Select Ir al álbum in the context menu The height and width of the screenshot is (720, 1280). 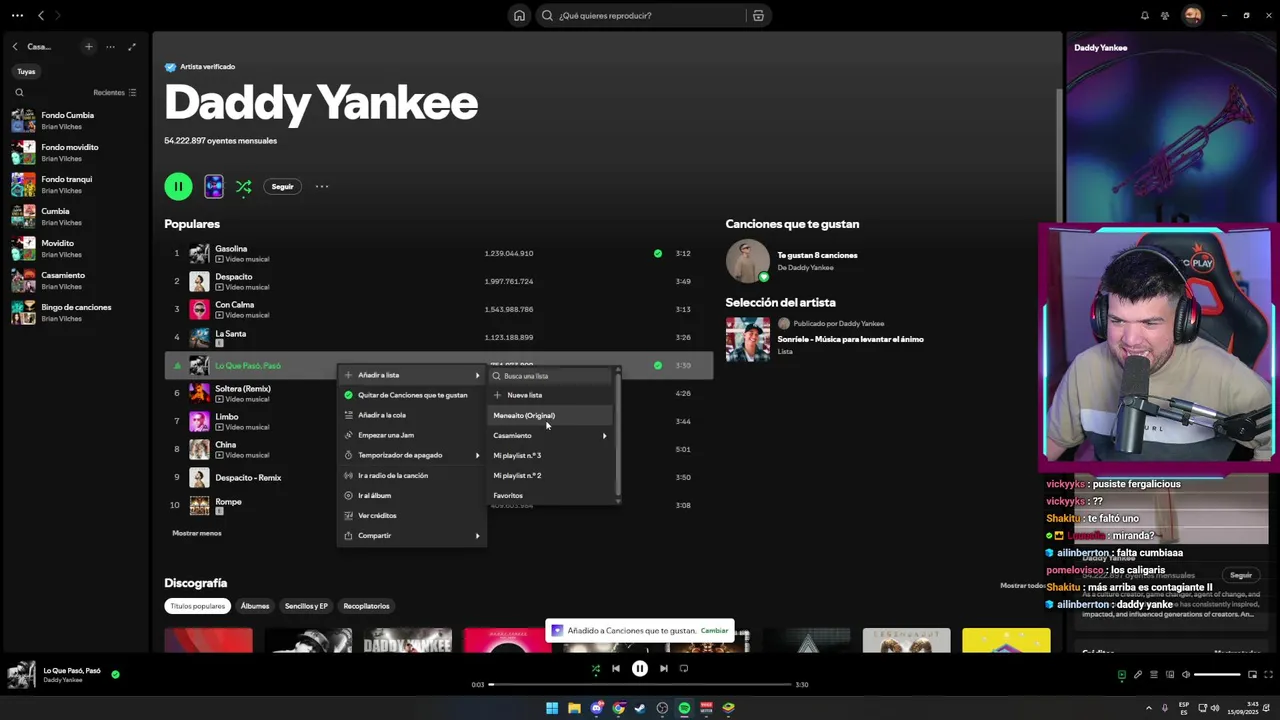coord(412,495)
